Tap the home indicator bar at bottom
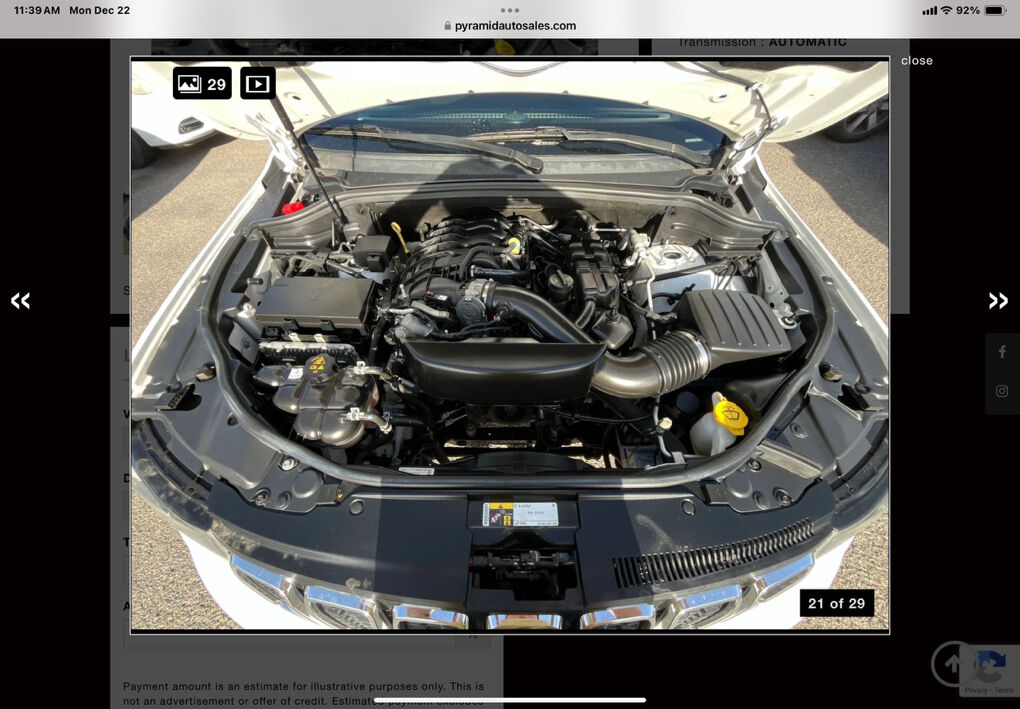Viewport: 1020px width, 709px height. 510,700
